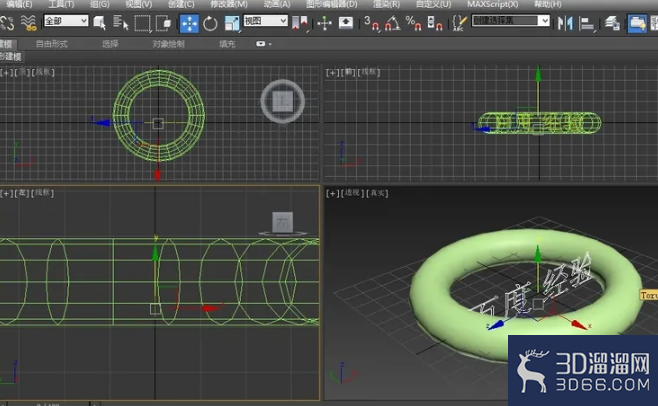
Task: Click the [前] view label
Action: point(348,72)
